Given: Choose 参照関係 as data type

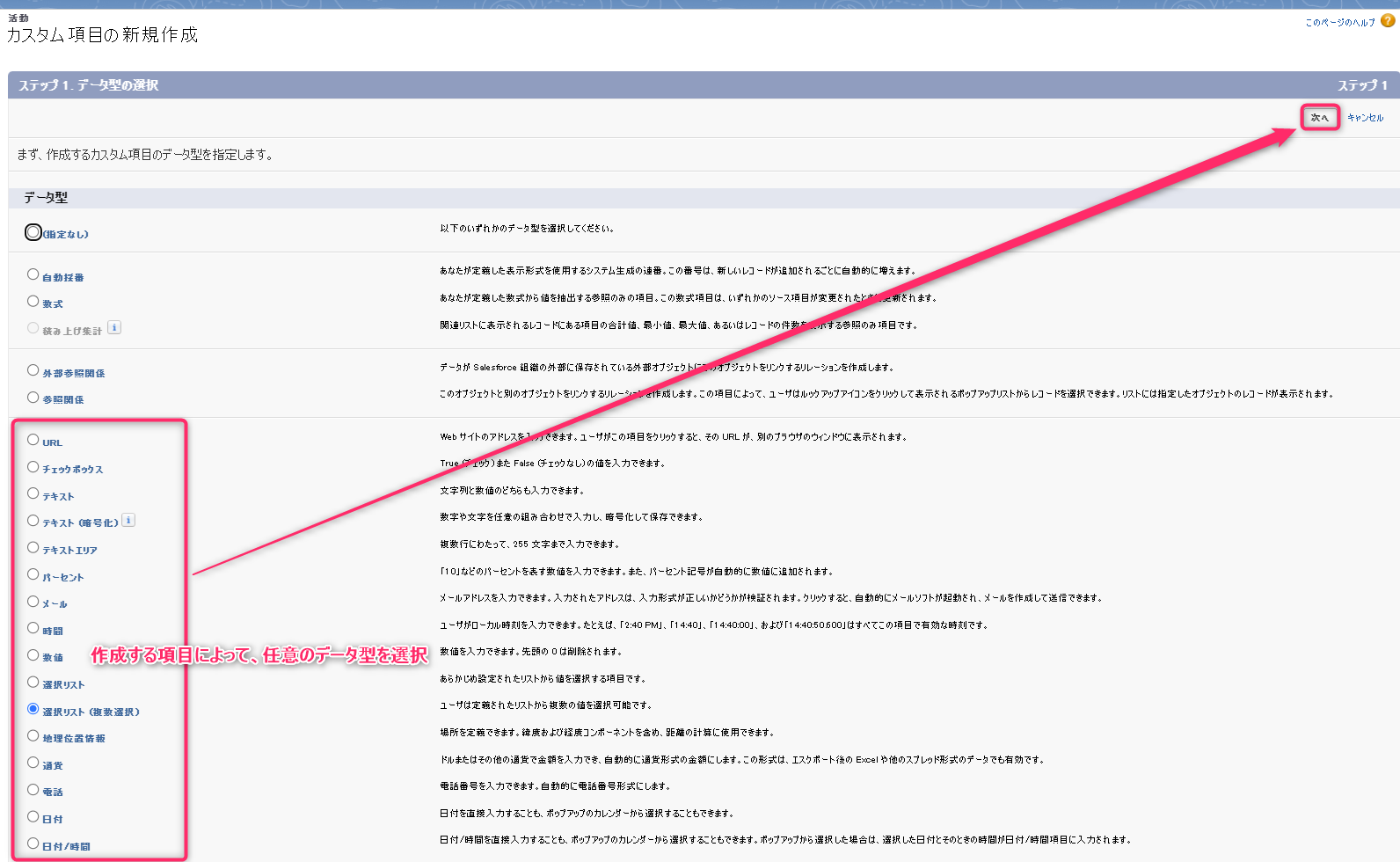Looking at the screenshot, I should click(33, 398).
